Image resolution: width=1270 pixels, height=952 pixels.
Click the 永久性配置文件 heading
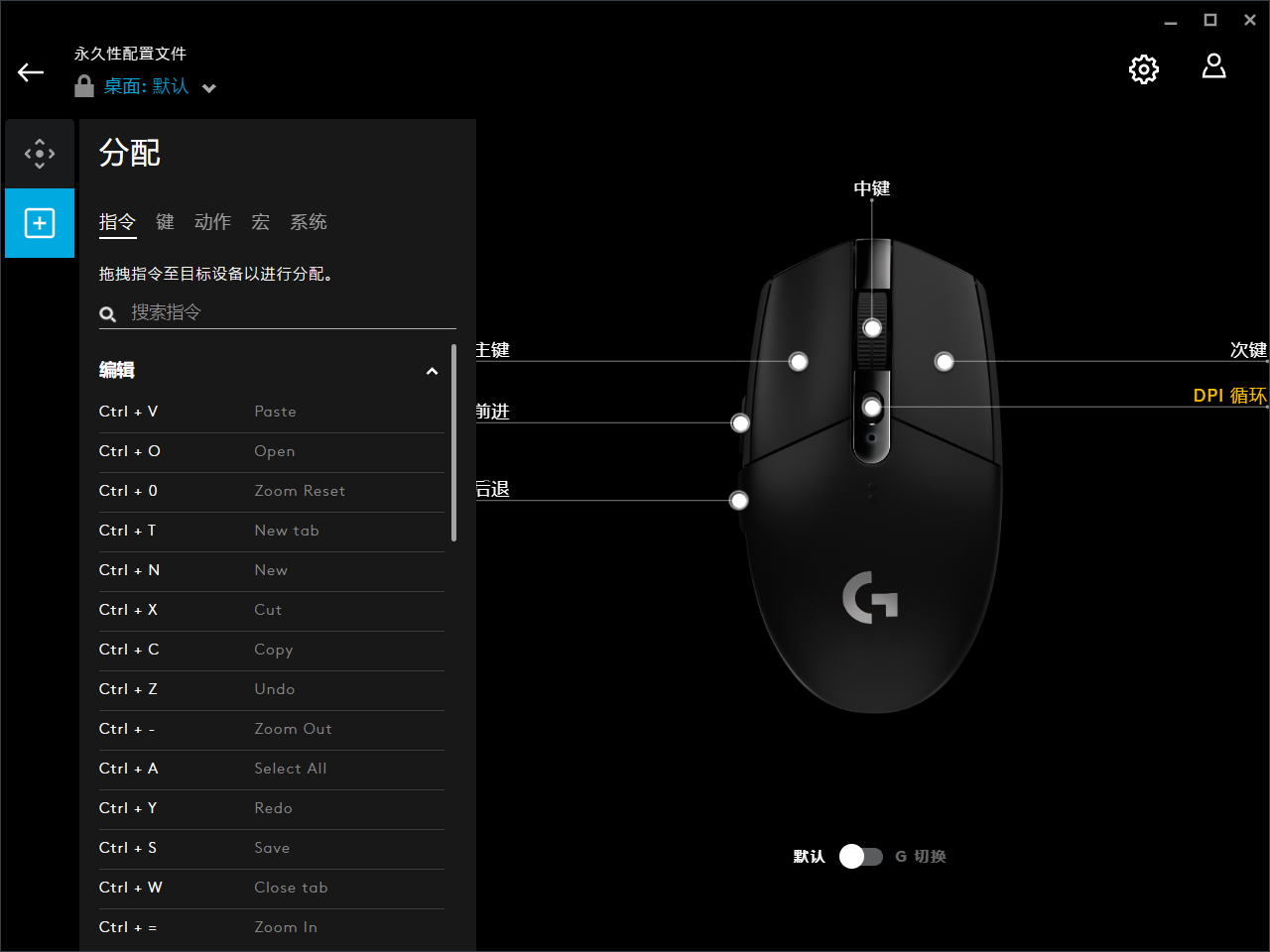pos(130,54)
